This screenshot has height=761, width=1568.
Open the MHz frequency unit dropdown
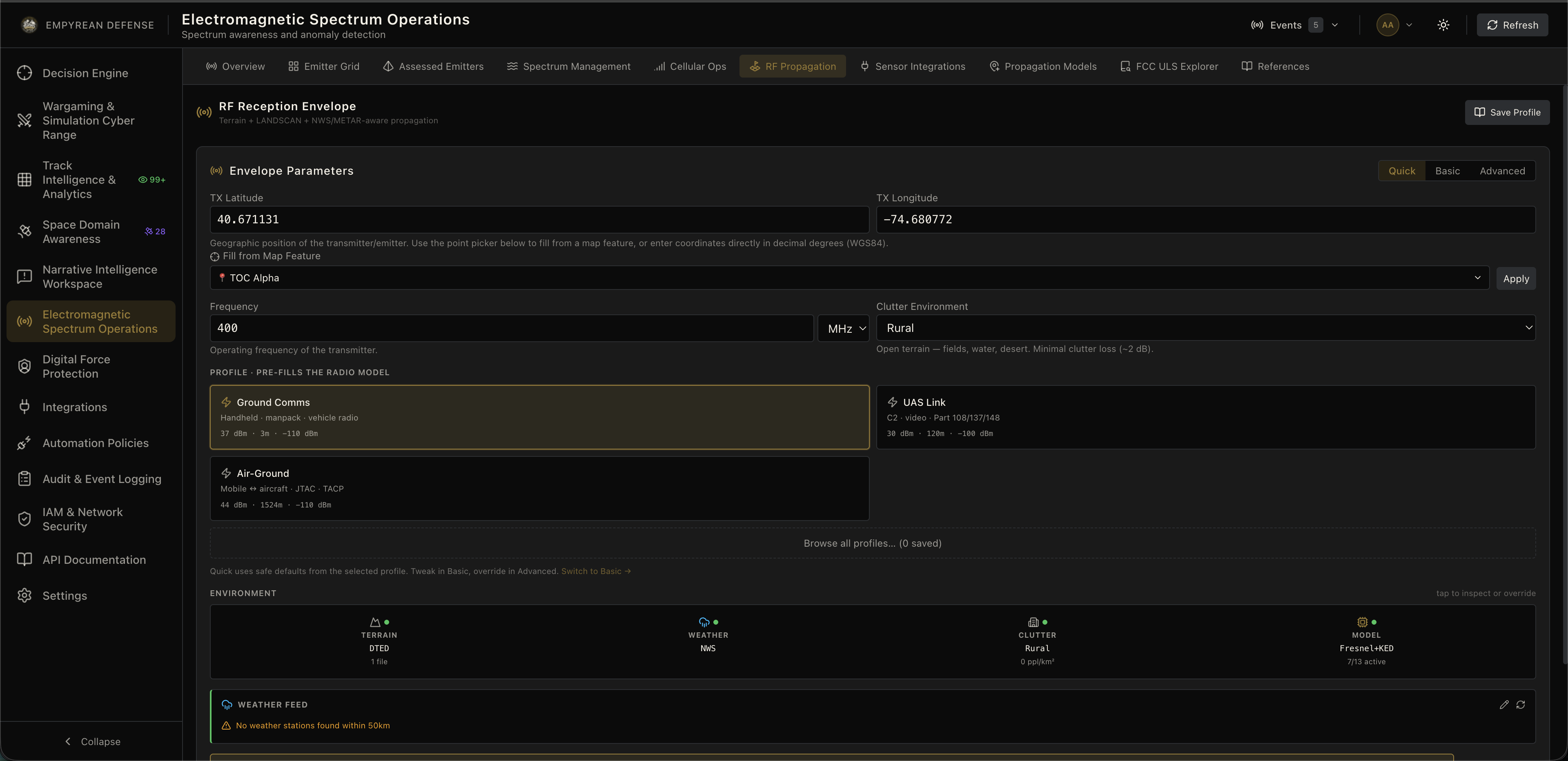tap(843, 328)
